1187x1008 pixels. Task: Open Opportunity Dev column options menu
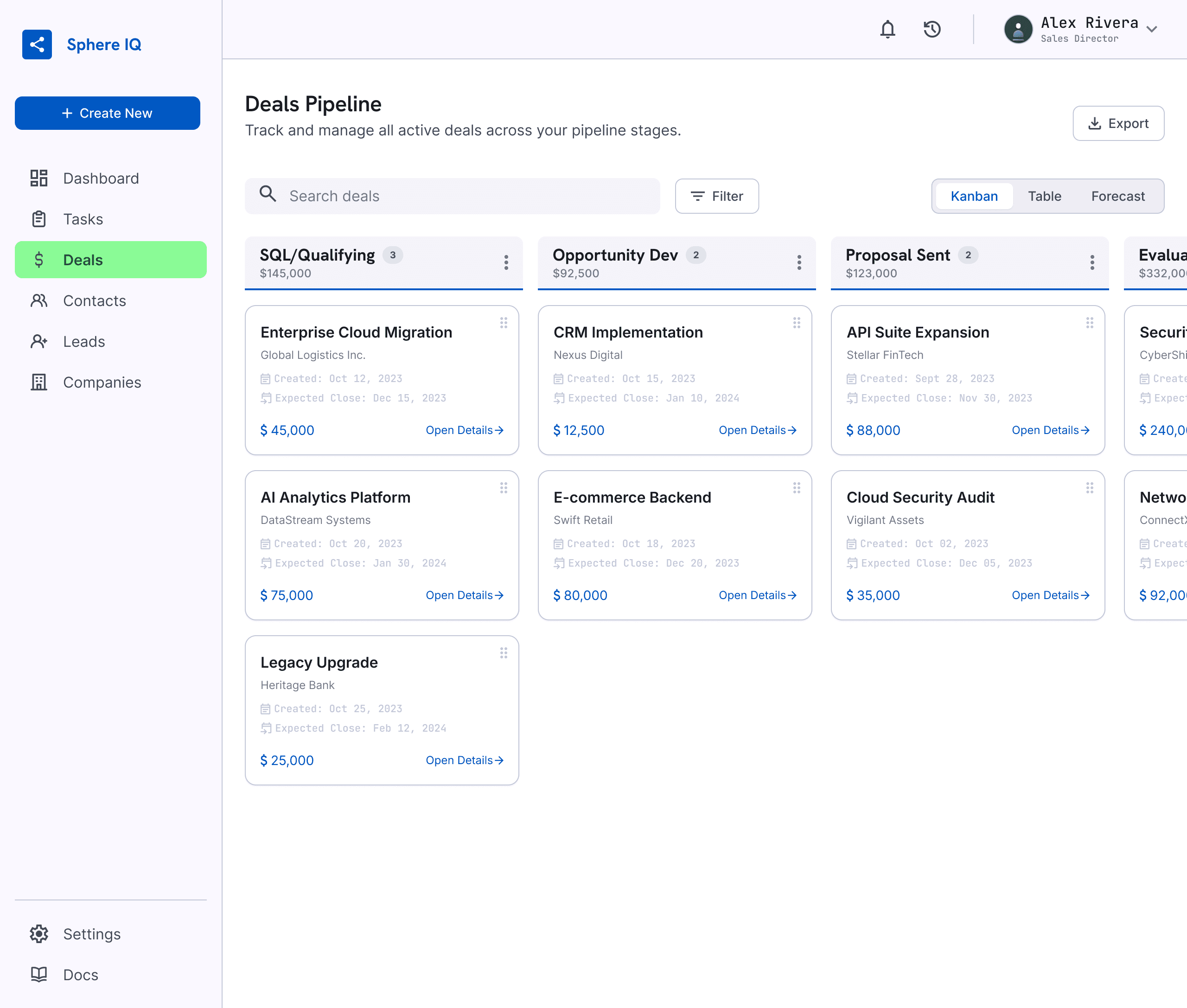(x=799, y=262)
